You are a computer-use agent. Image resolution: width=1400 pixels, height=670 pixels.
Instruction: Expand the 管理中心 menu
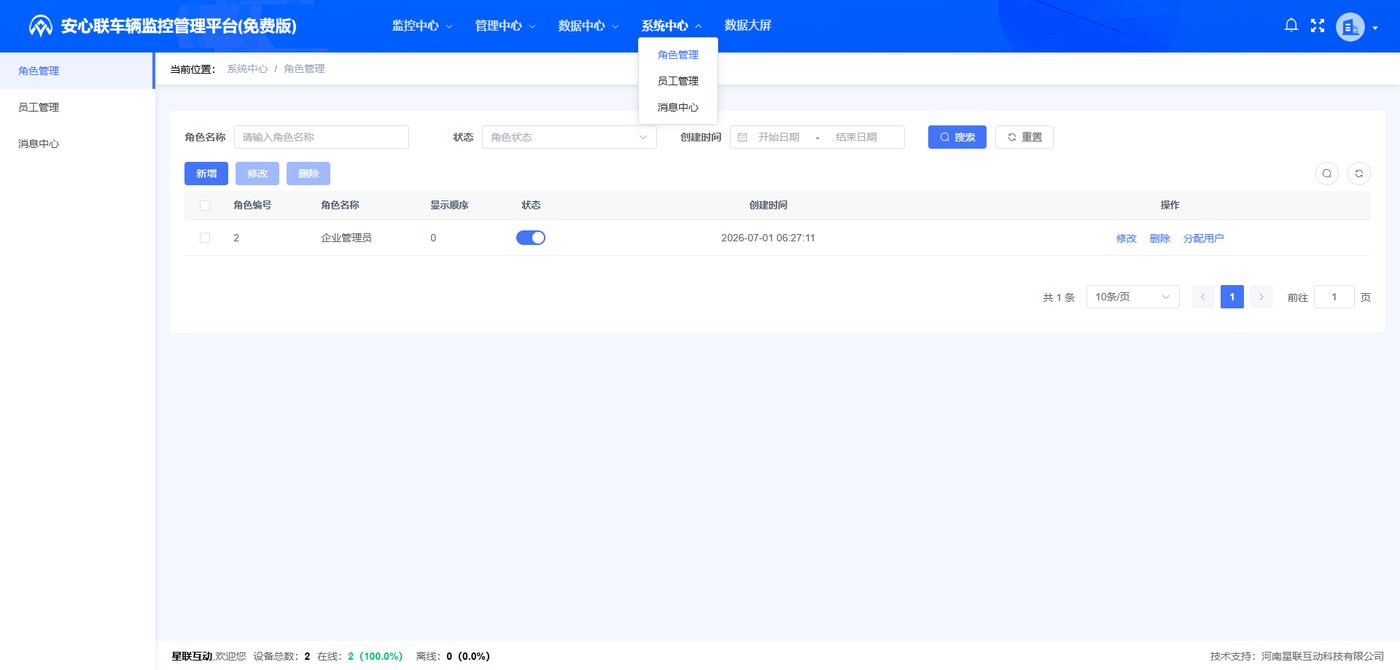pos(505,26)
